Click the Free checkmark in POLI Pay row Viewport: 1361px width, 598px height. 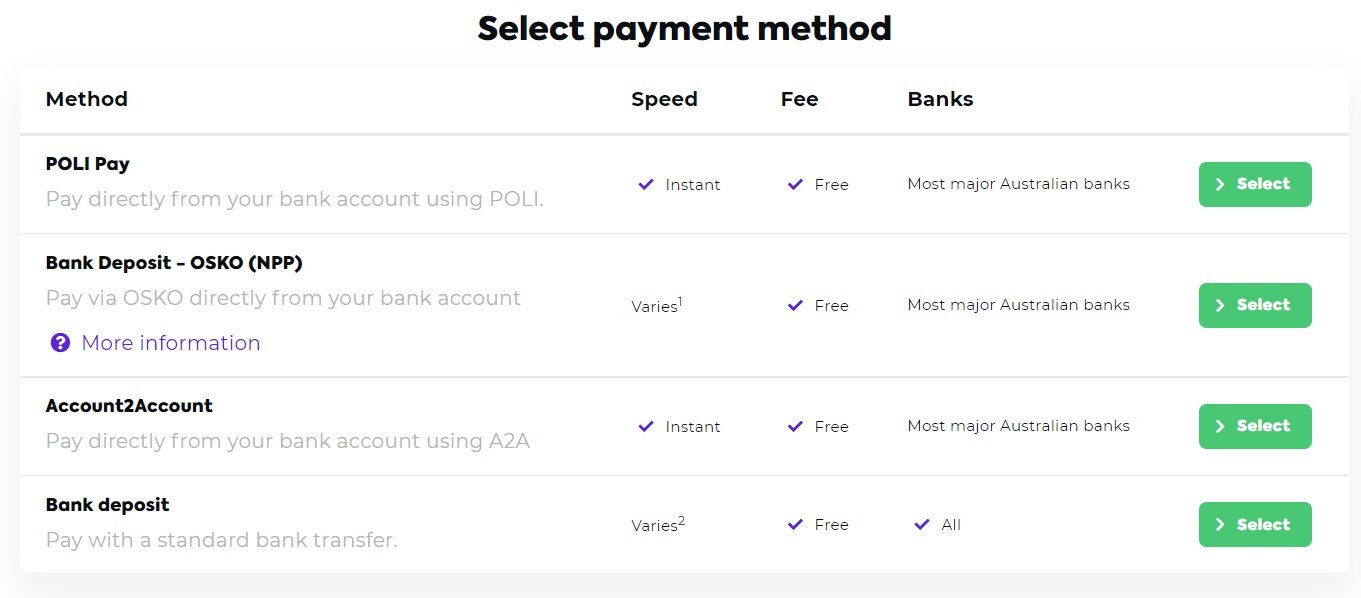795,184
